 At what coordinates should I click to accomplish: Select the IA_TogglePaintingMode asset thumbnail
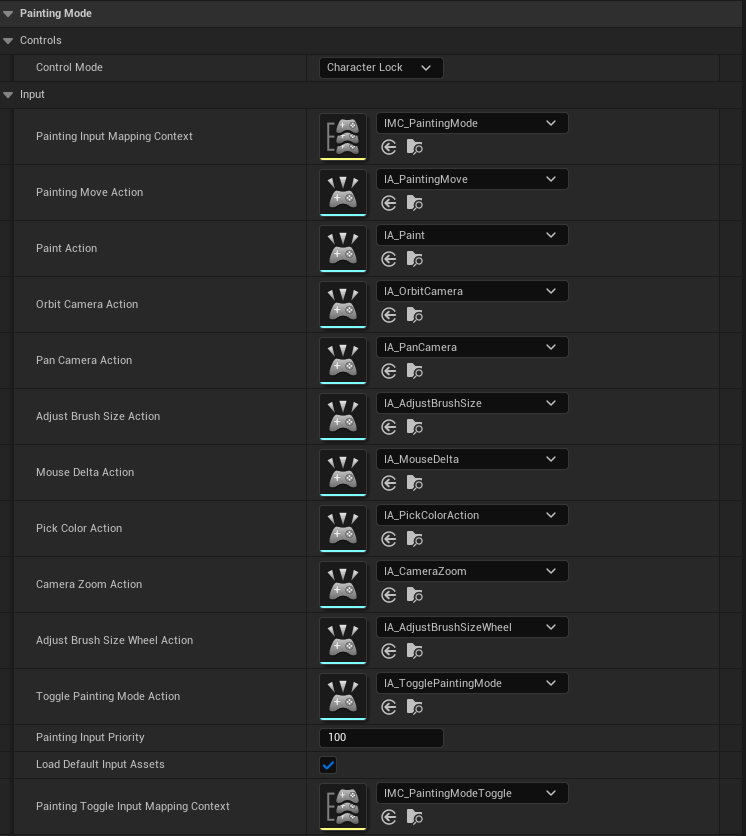[343, 696]
